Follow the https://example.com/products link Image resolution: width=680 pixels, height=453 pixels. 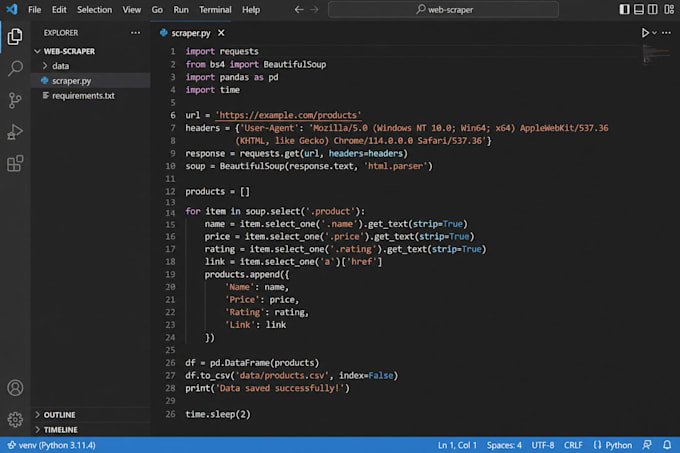288,115
